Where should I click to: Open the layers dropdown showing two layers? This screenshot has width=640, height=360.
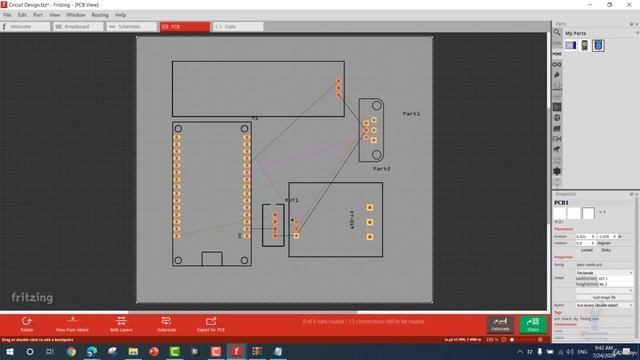tap(604, 305)
